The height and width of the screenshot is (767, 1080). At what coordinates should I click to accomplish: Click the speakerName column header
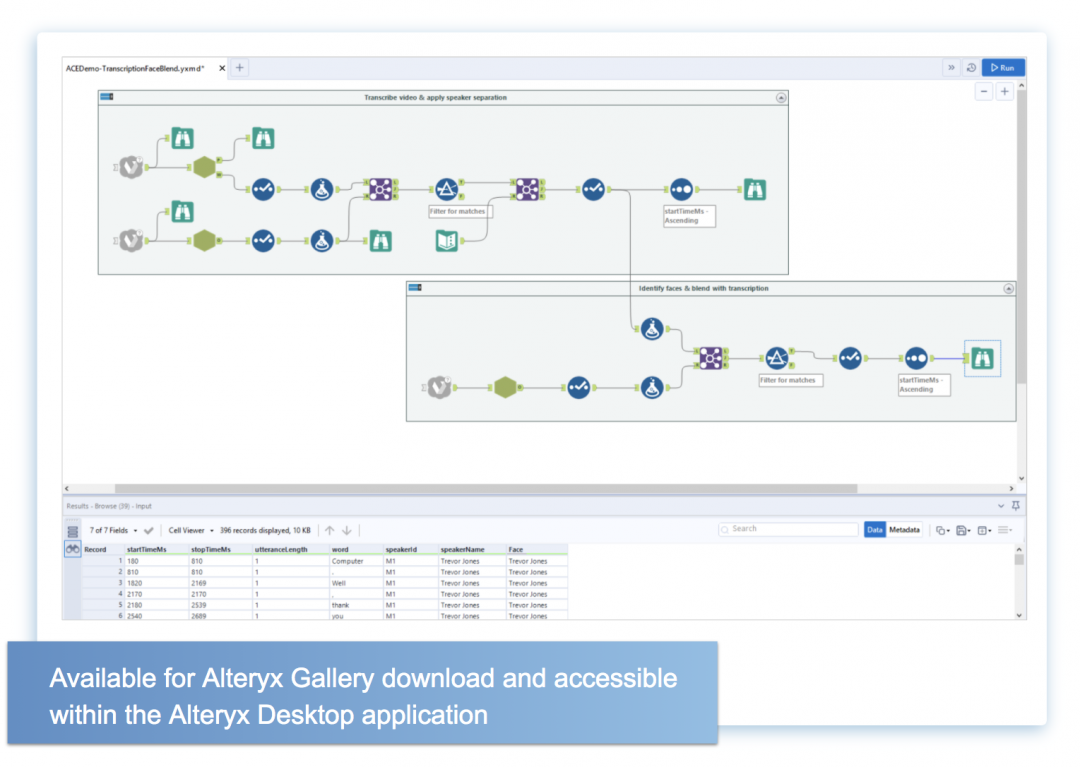click(x=472, y=549)
